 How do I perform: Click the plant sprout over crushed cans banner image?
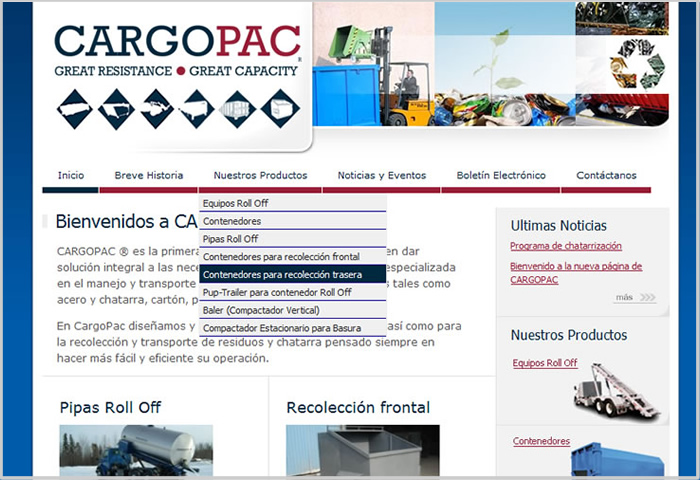[x=505, y=64]
